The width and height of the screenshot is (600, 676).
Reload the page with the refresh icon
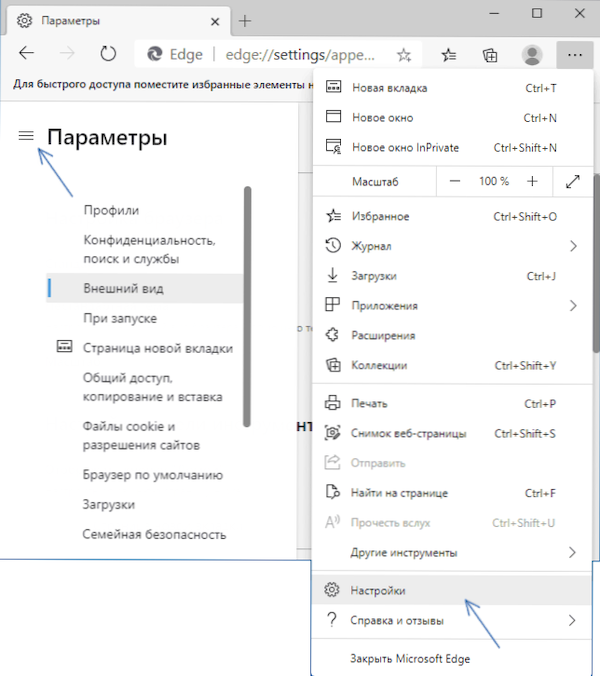pyautogui.click(x=108, y=54)
